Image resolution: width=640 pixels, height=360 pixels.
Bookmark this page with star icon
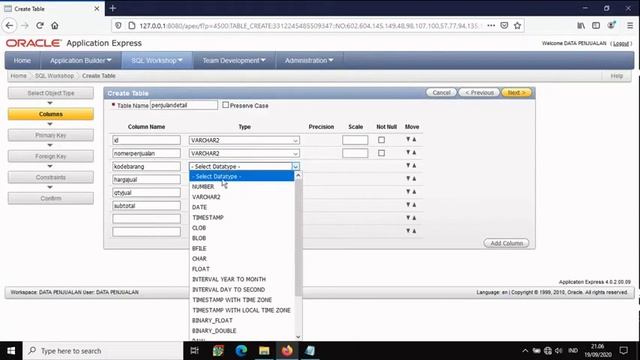point(518,26)
